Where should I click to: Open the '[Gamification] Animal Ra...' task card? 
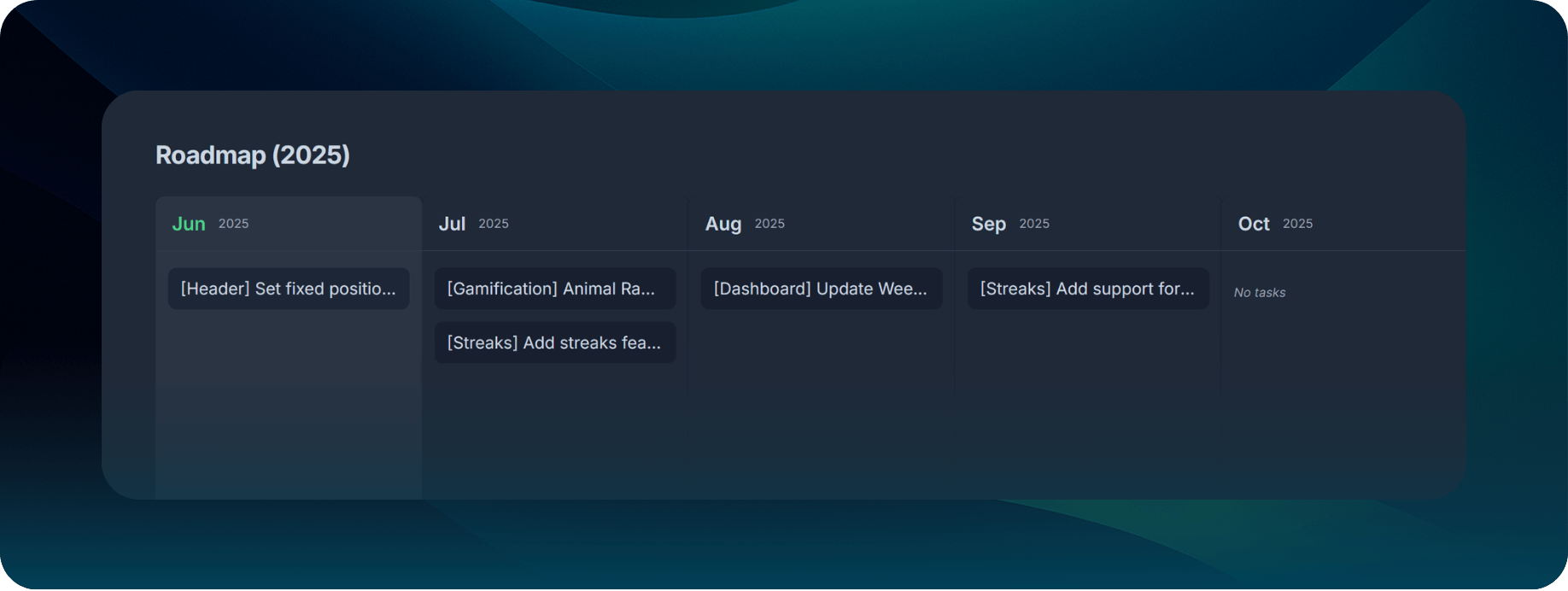coord(555,289)
